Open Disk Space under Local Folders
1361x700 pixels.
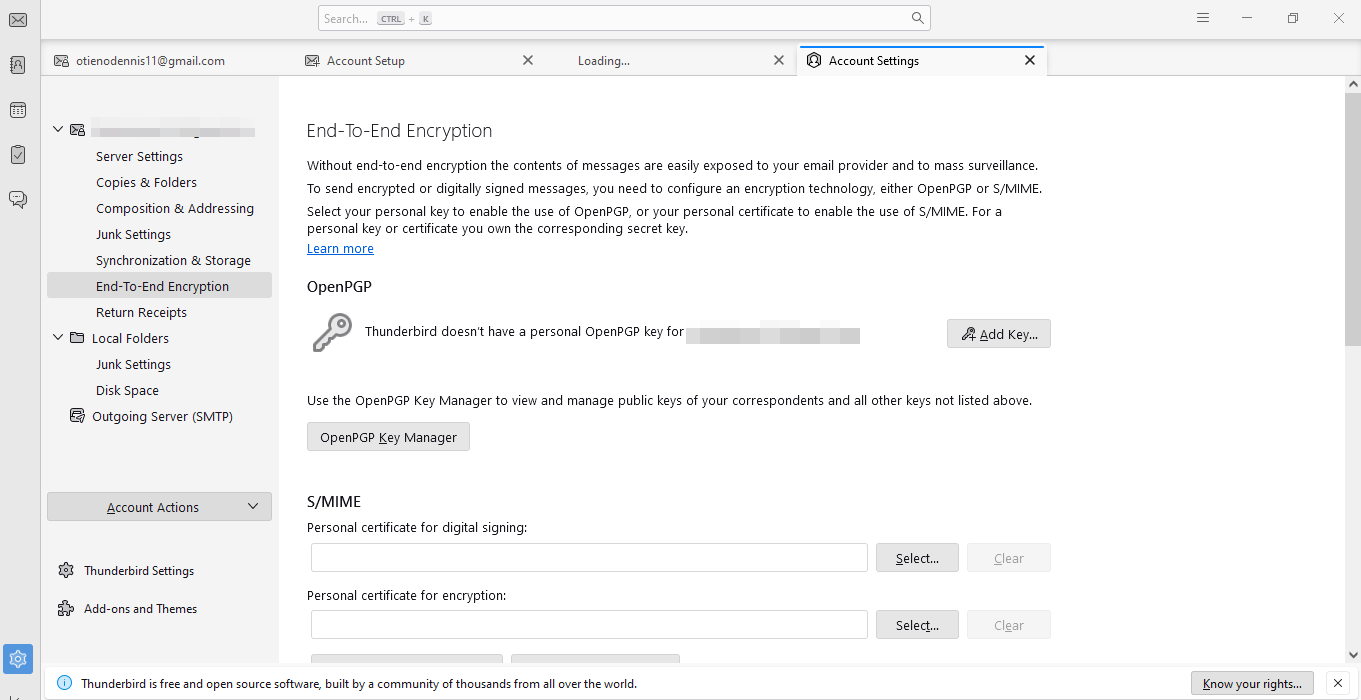click(x=127, y=390)
